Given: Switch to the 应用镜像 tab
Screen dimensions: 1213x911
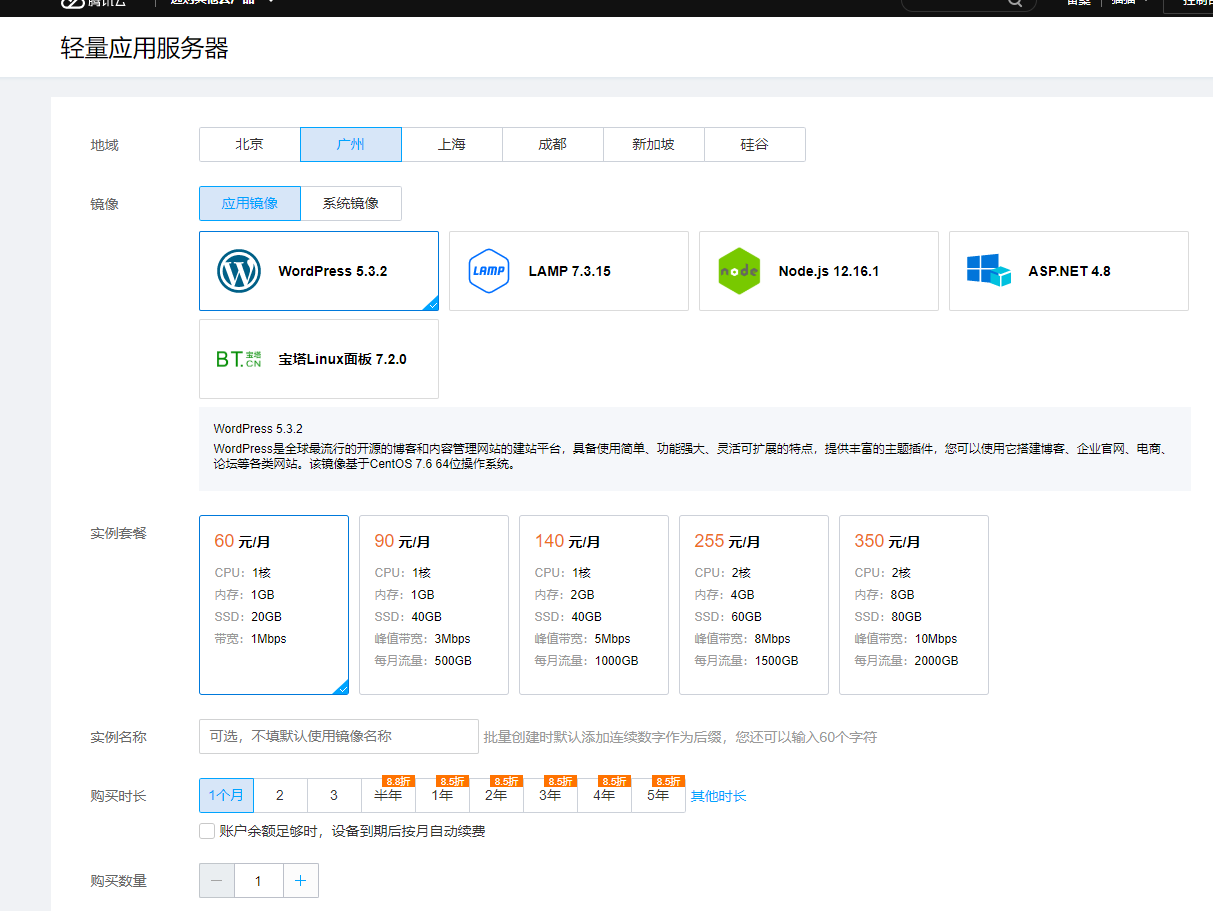Looking at the screenshot, I should [x=250, y=203].
